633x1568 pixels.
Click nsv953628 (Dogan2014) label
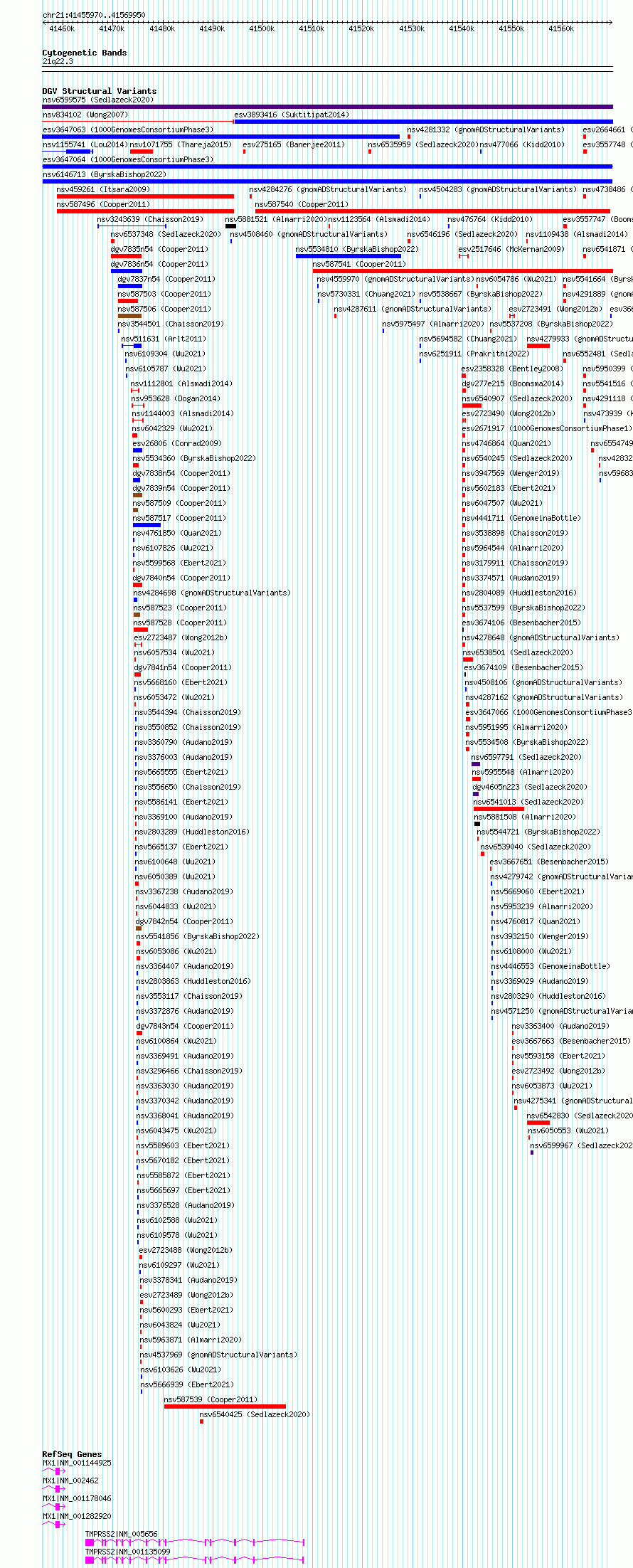tap(176, 398)
